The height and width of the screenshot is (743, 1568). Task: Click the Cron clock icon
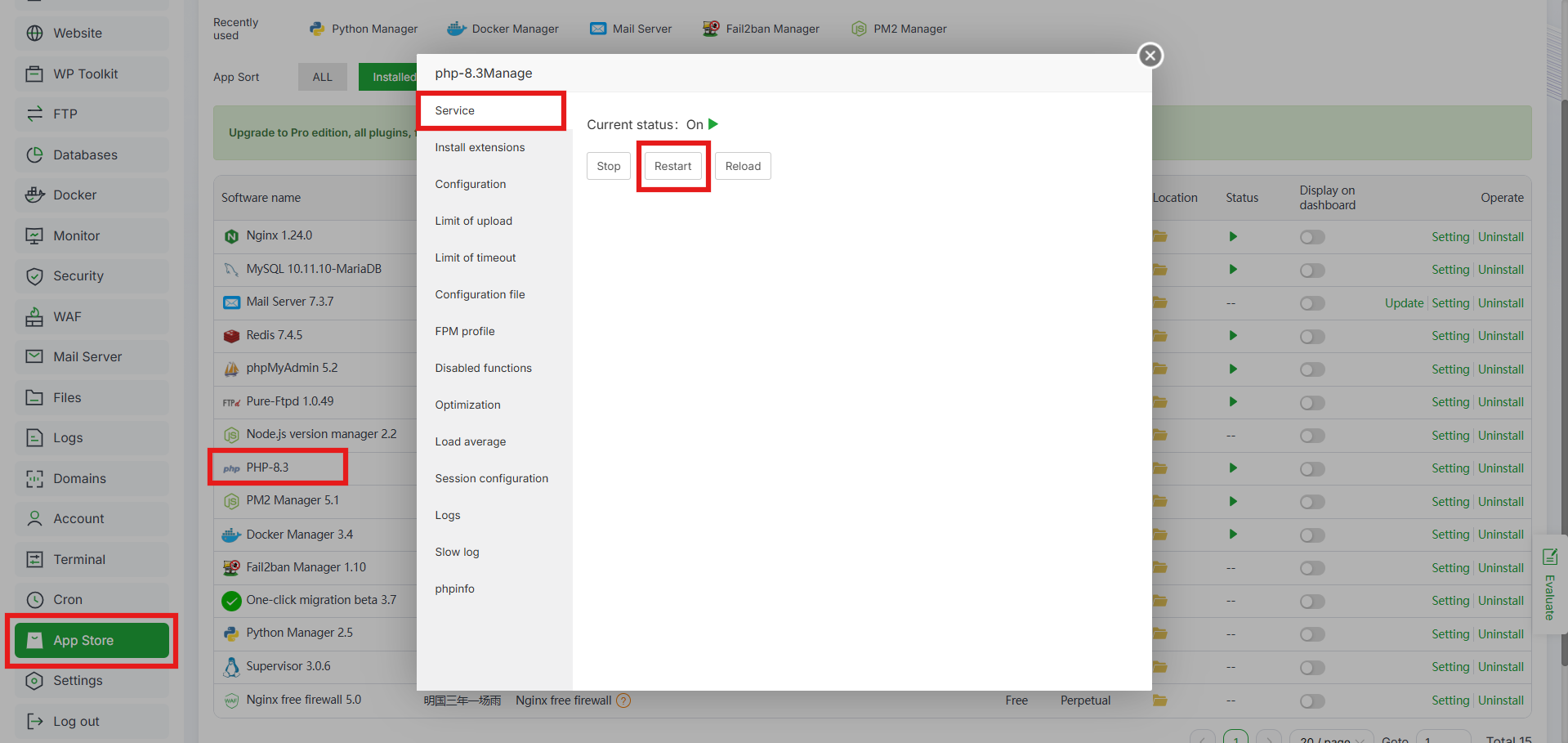click(34, 600)
